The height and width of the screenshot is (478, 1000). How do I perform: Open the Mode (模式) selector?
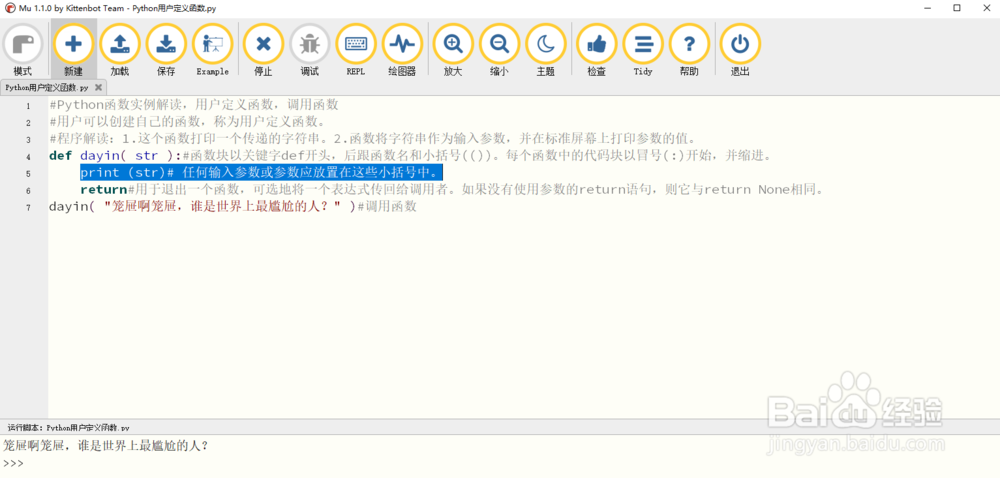coord(23,50)
